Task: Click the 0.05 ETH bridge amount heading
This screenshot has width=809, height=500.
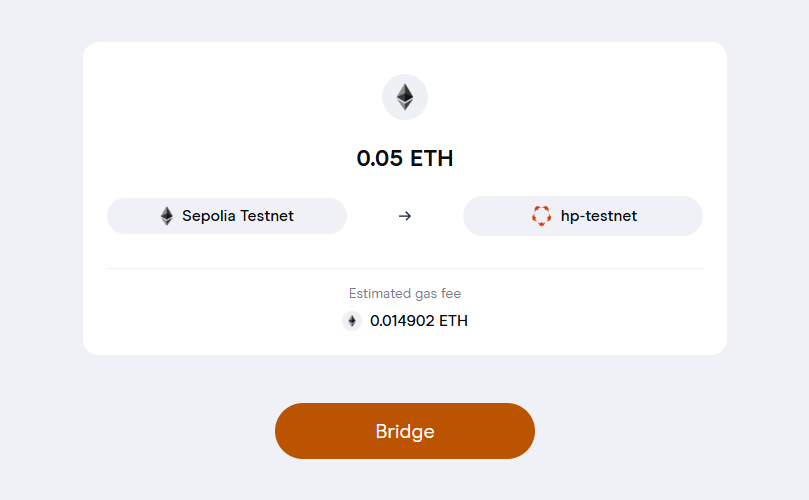Action: pyautogui.click(x=405, y=158)
